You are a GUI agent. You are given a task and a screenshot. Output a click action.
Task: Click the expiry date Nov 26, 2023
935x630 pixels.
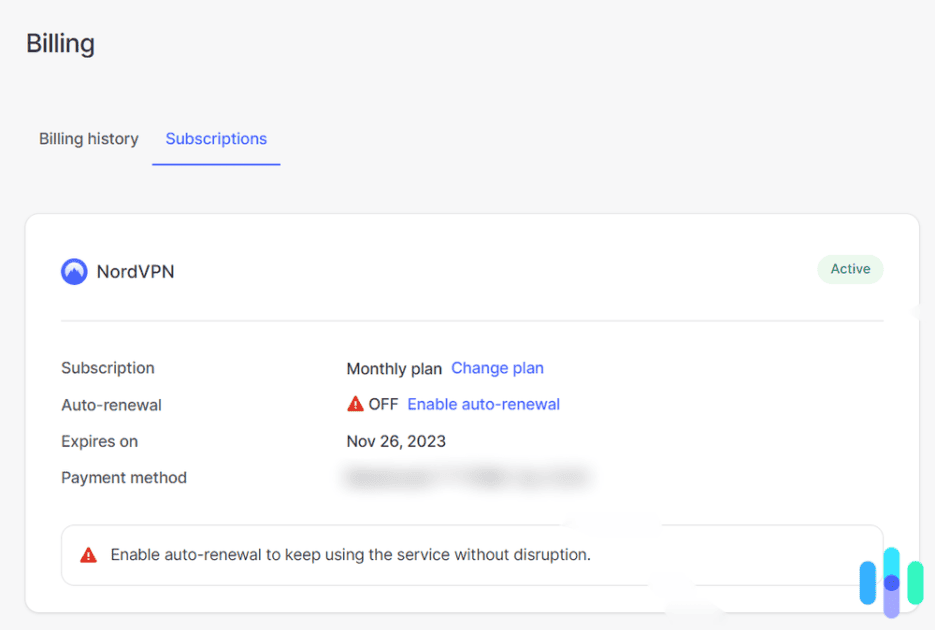pos(396,441)
